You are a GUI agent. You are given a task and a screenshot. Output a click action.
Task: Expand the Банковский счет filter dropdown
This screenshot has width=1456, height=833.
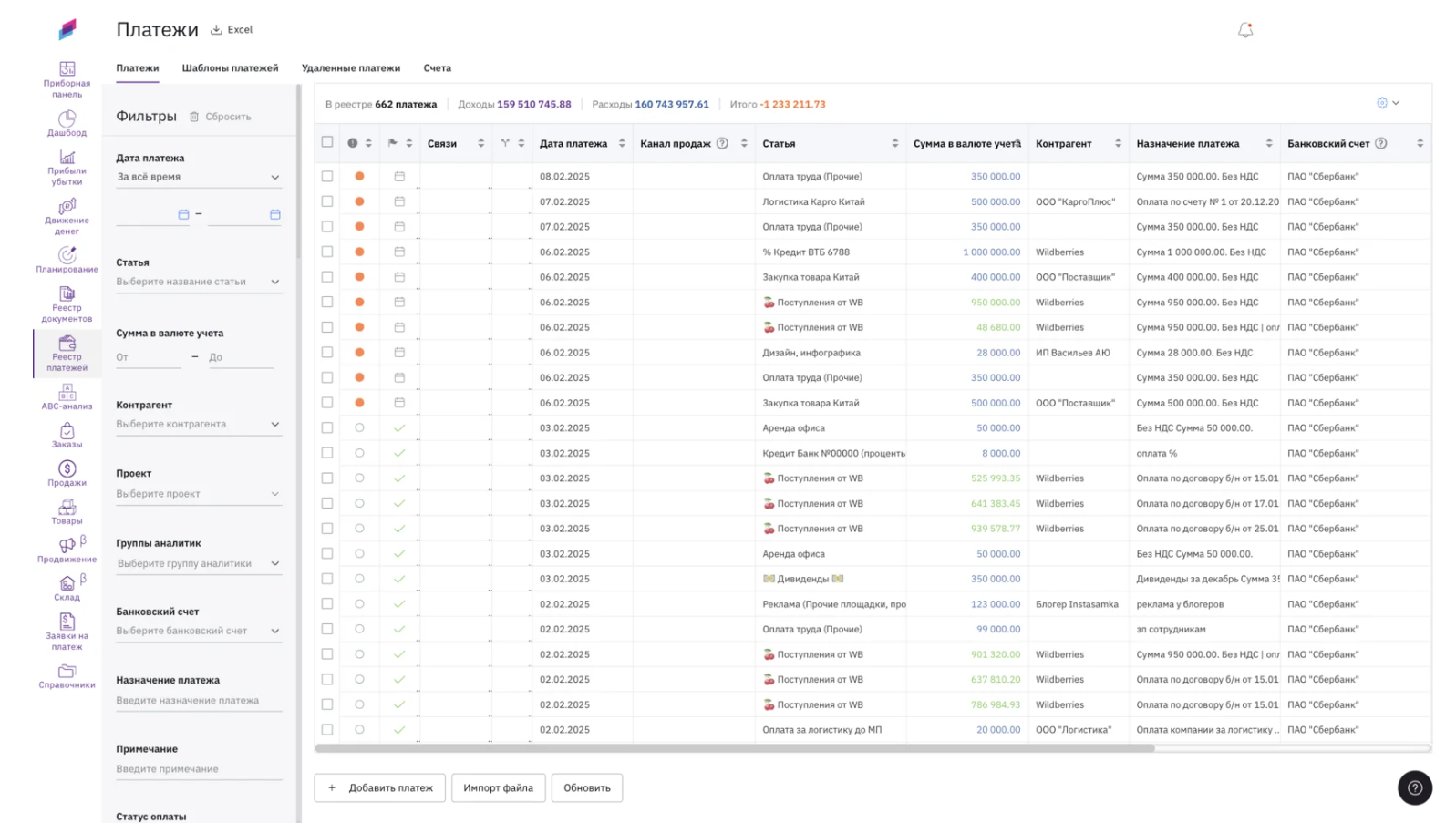[198, 631]
